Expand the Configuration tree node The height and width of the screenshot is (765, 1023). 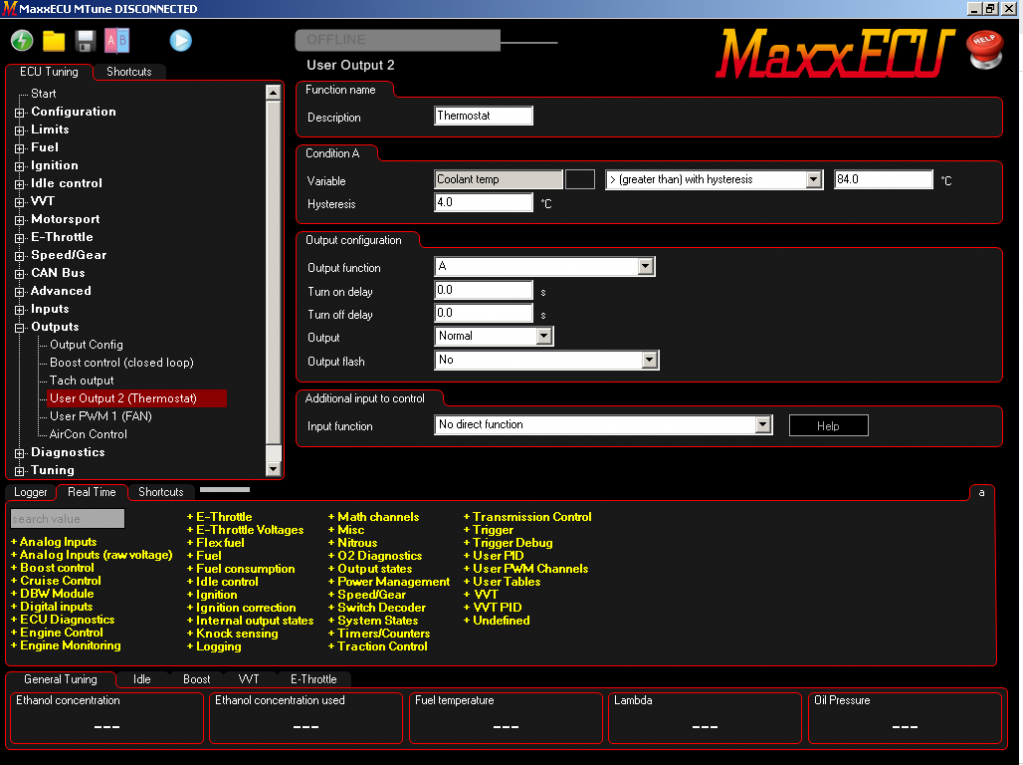point(20,112)
